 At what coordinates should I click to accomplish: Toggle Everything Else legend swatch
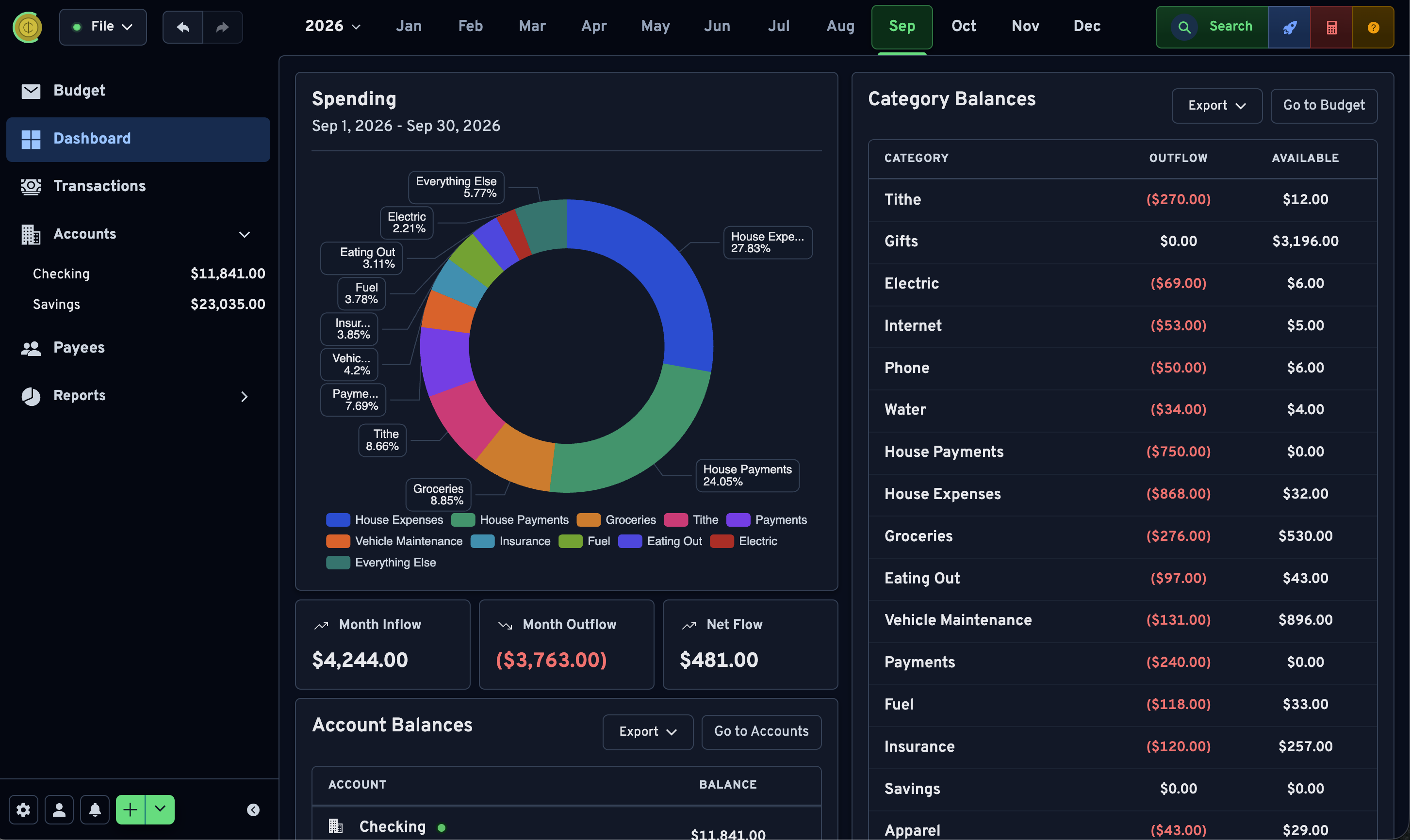pyautogui.click(x=338, y=563)
